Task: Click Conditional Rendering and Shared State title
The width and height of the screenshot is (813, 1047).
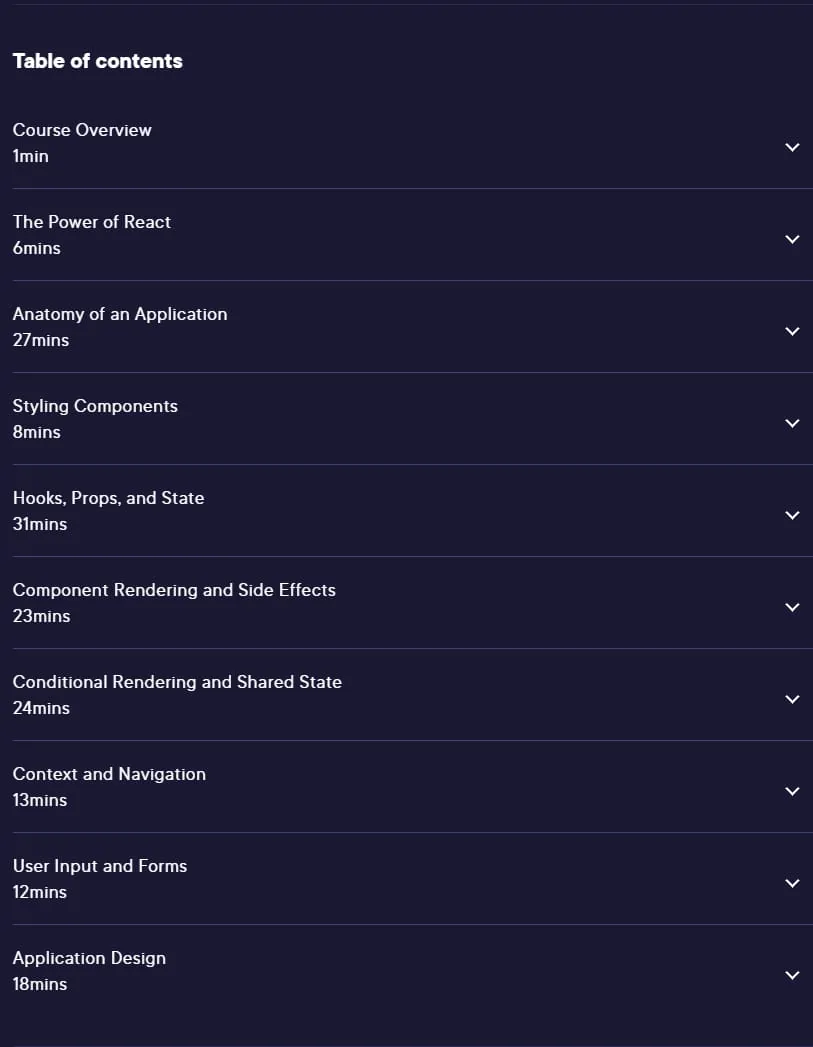Action: [178, 682]
